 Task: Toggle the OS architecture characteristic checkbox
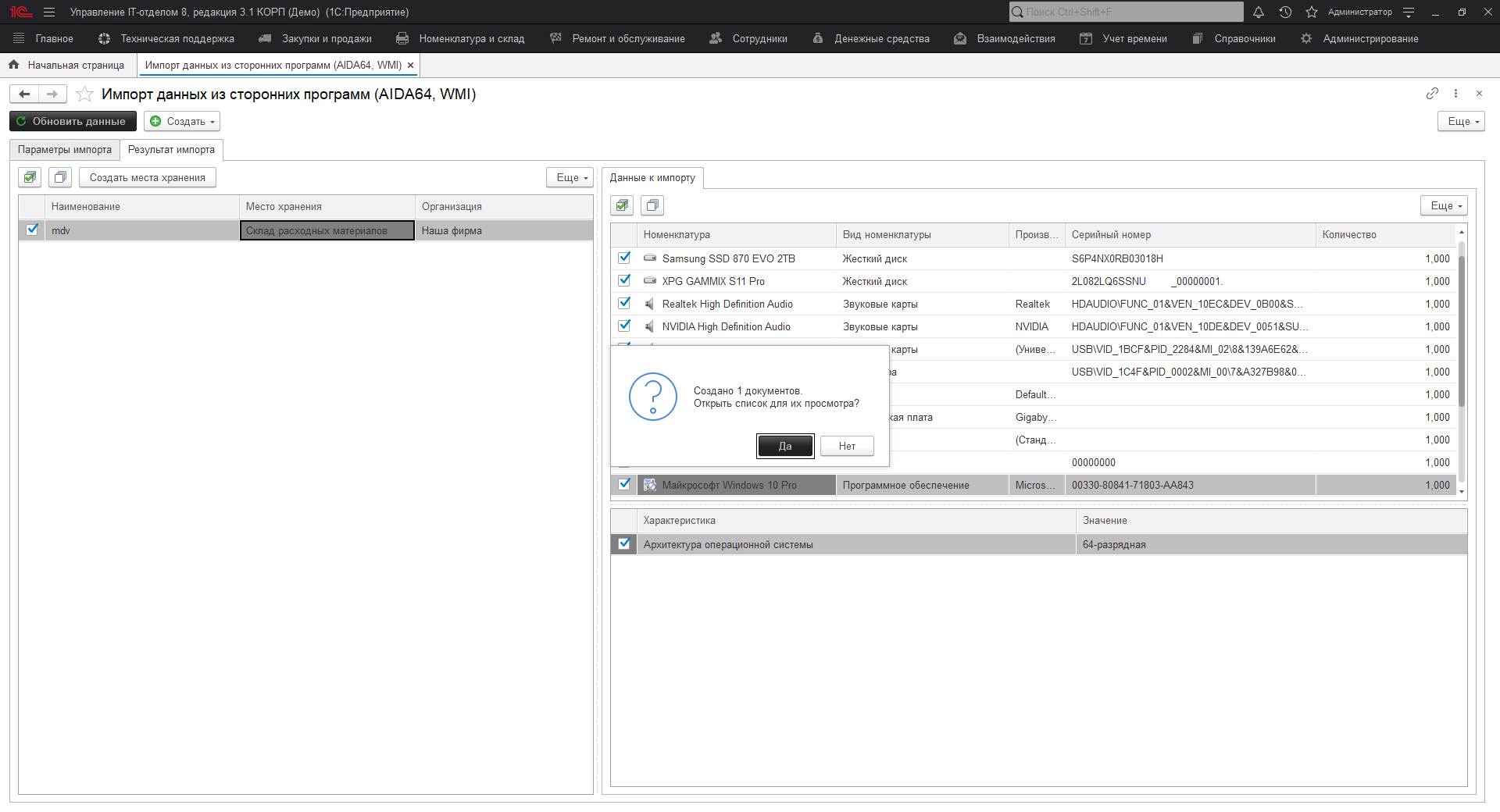[x=624, y=543]
